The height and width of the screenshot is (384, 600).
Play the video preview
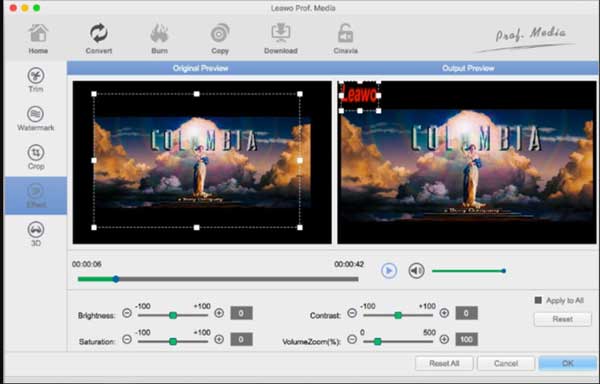tap(389, 271)
